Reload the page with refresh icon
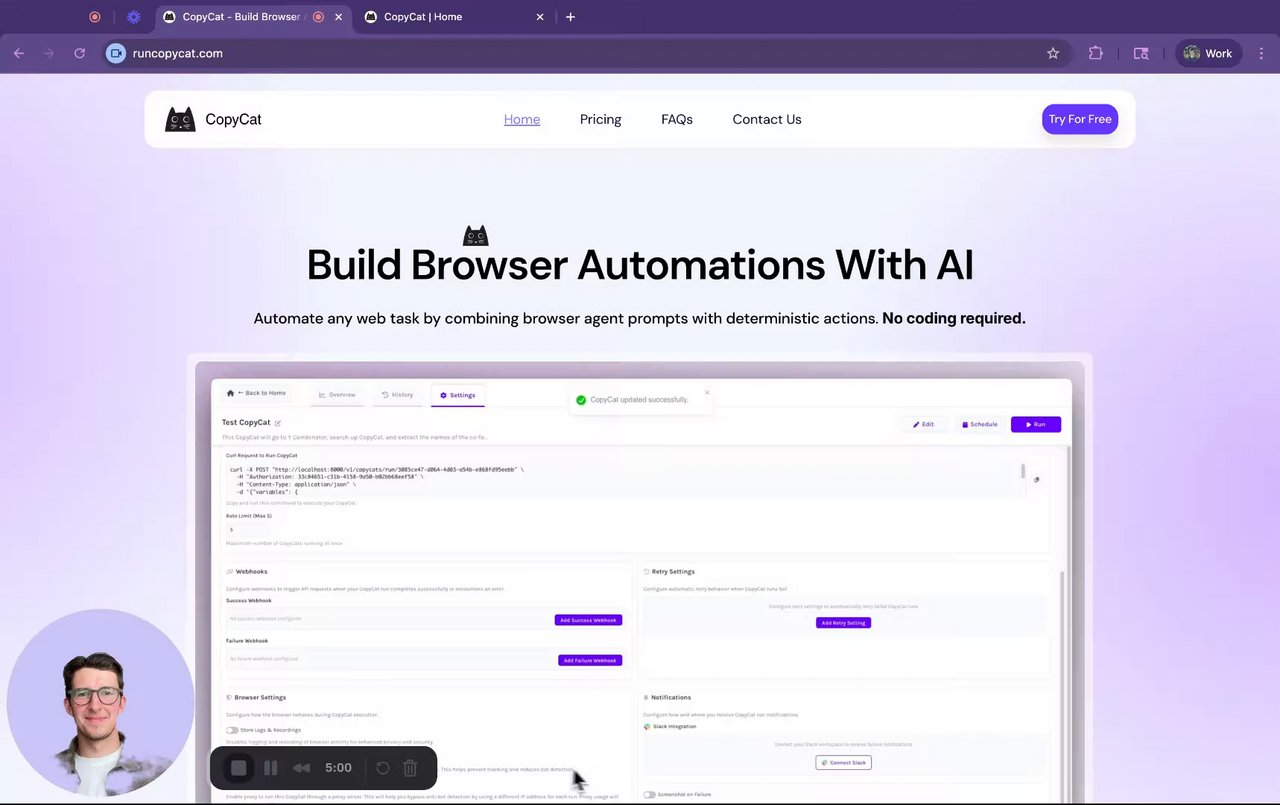The width and height of the screenshot is (1280, 805). (x=79, y=54)
